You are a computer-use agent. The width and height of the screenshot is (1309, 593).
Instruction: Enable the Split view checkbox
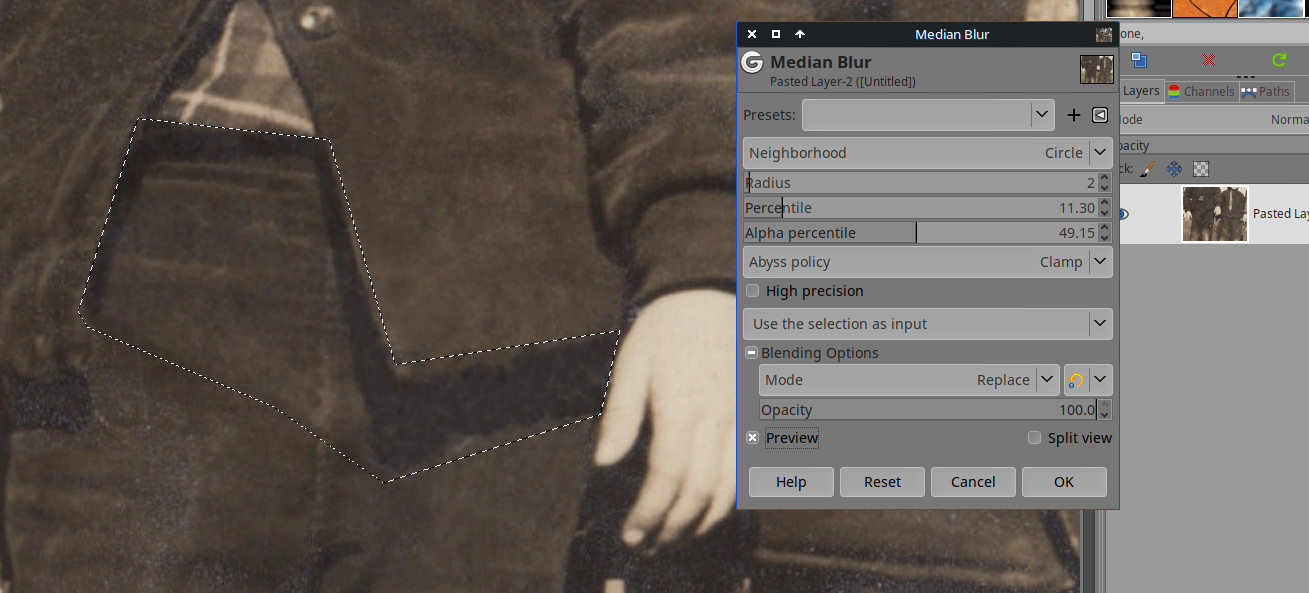click(x=1035, y=438)
